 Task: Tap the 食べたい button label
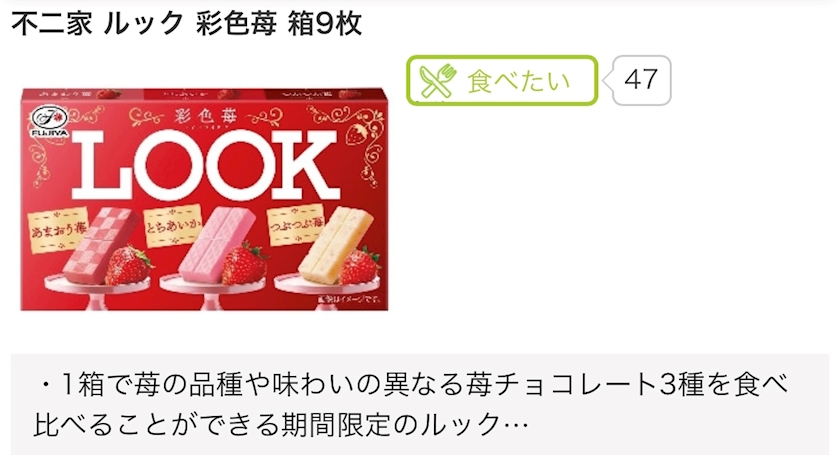[x=518, y=81]
